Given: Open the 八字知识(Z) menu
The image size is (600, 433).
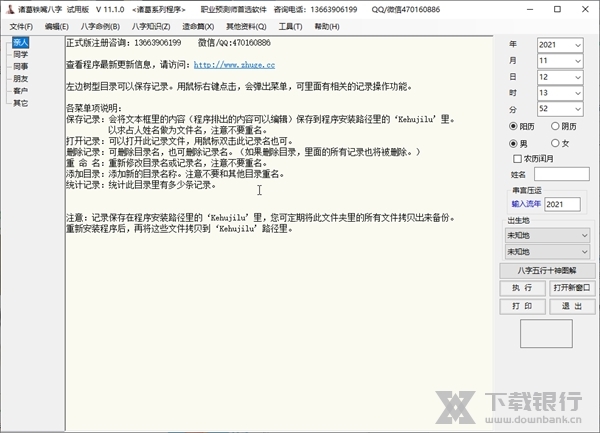Looking at the screenshot, I should pyautogui.click(x=151, y=26).
